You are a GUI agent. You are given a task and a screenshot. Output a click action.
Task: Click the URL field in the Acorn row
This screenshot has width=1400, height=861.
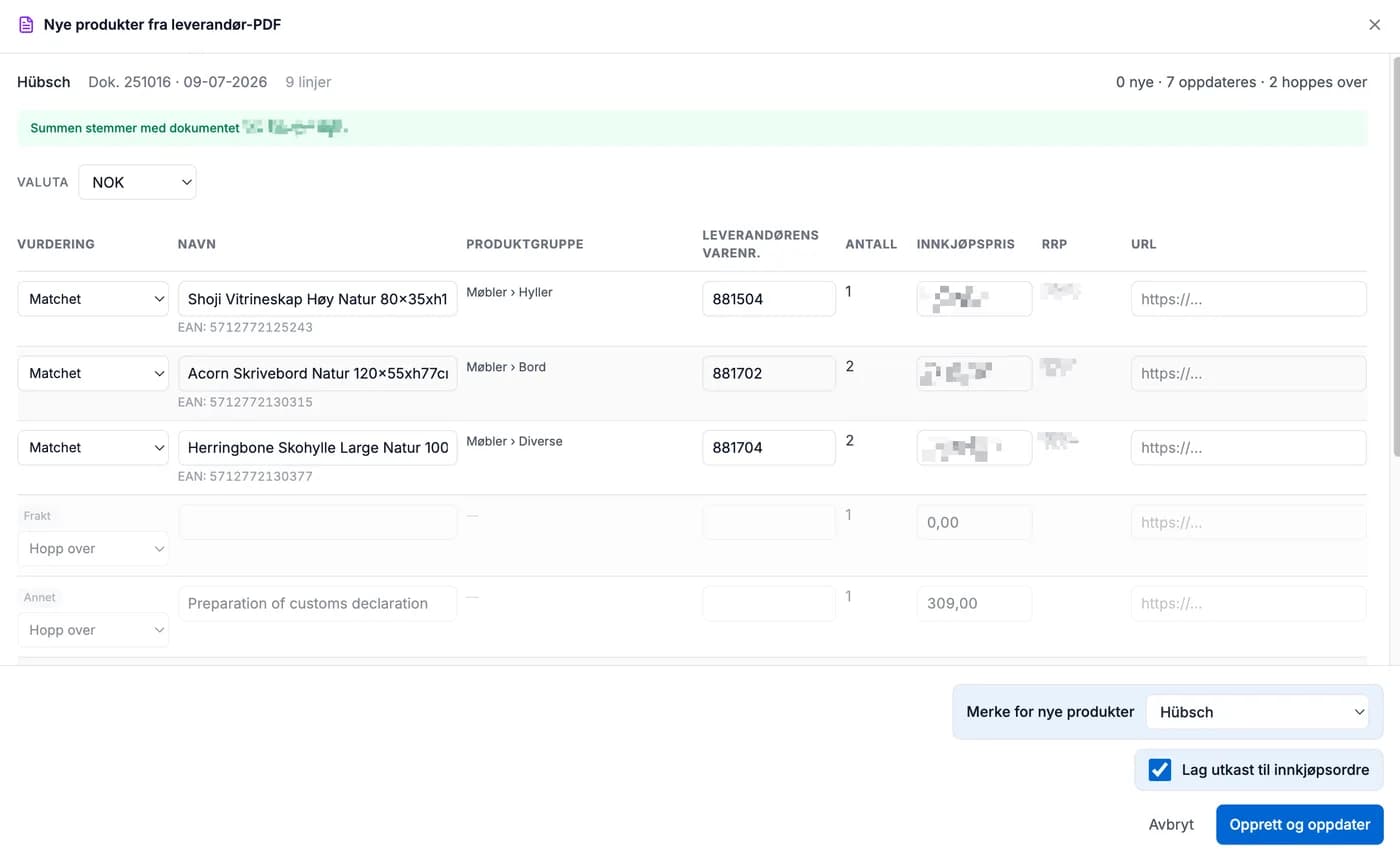click(x=1249, y=373)
